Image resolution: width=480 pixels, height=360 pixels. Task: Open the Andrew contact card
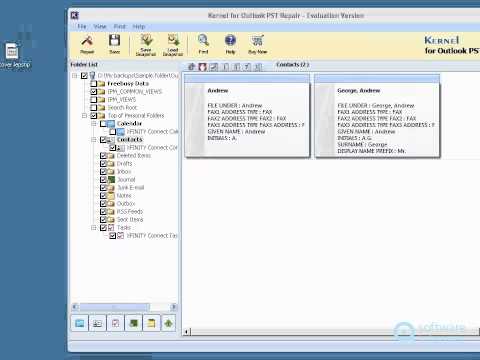point(247,116)
